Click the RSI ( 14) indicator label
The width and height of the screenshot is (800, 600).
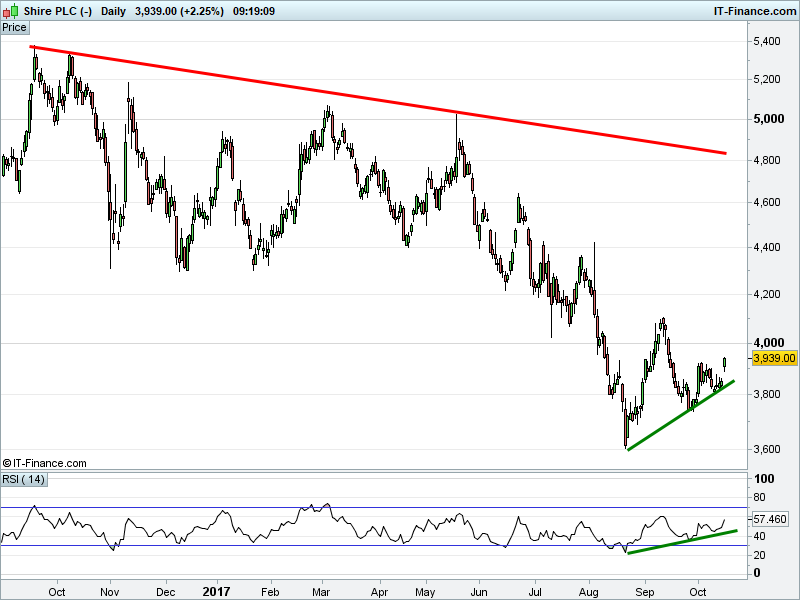pyautogui.click(x=23, y=480)
